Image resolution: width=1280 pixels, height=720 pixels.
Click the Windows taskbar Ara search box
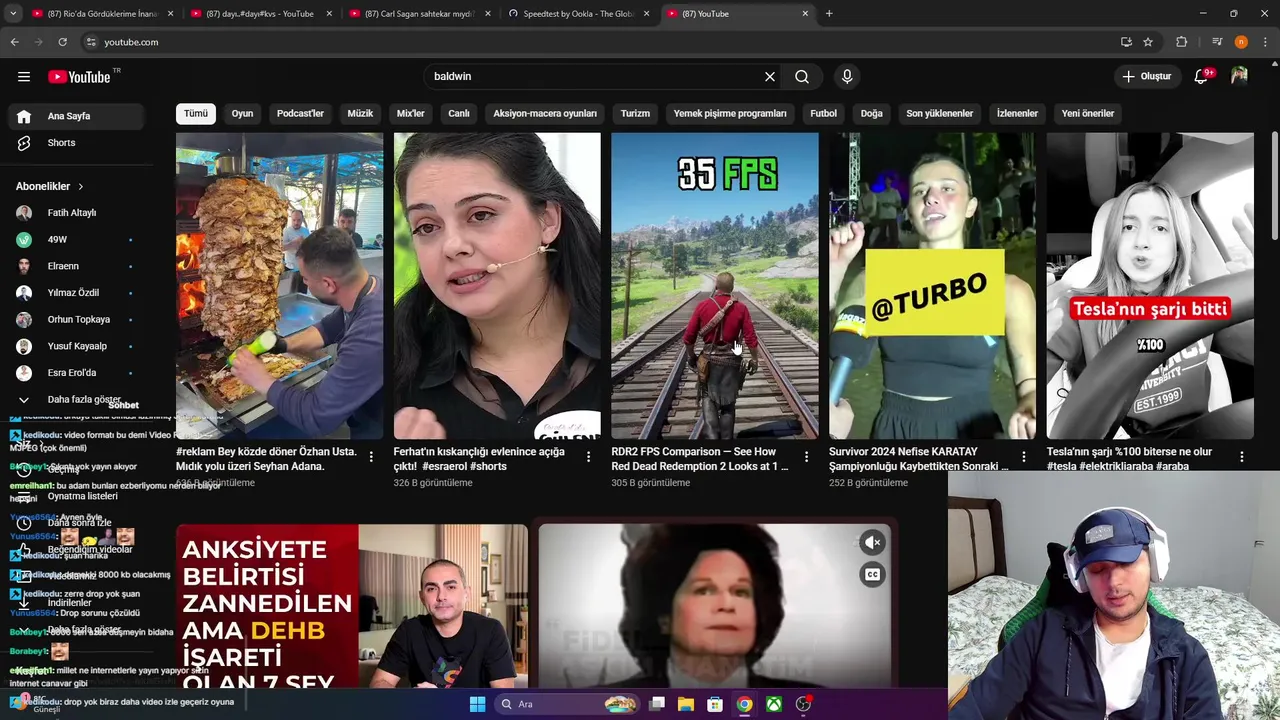coord(567,704)
